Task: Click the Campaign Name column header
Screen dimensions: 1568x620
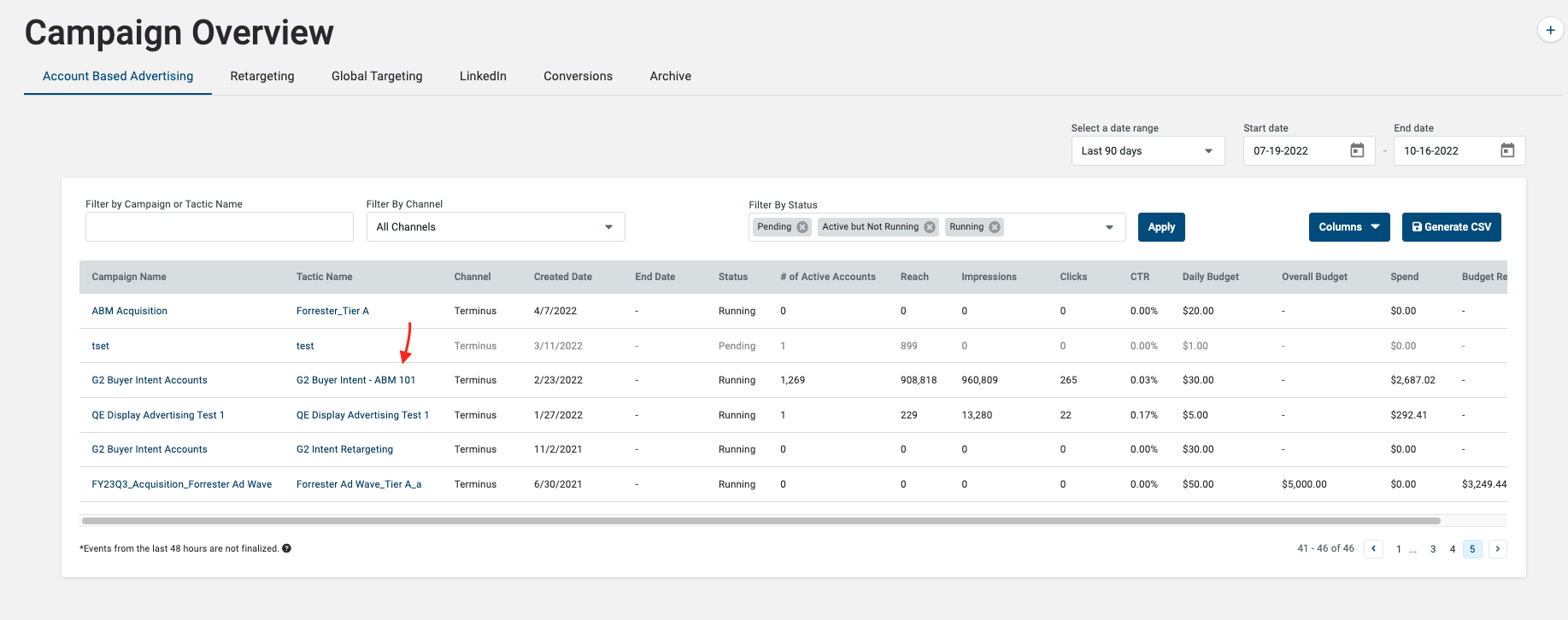Action: [x=129, y=277]
